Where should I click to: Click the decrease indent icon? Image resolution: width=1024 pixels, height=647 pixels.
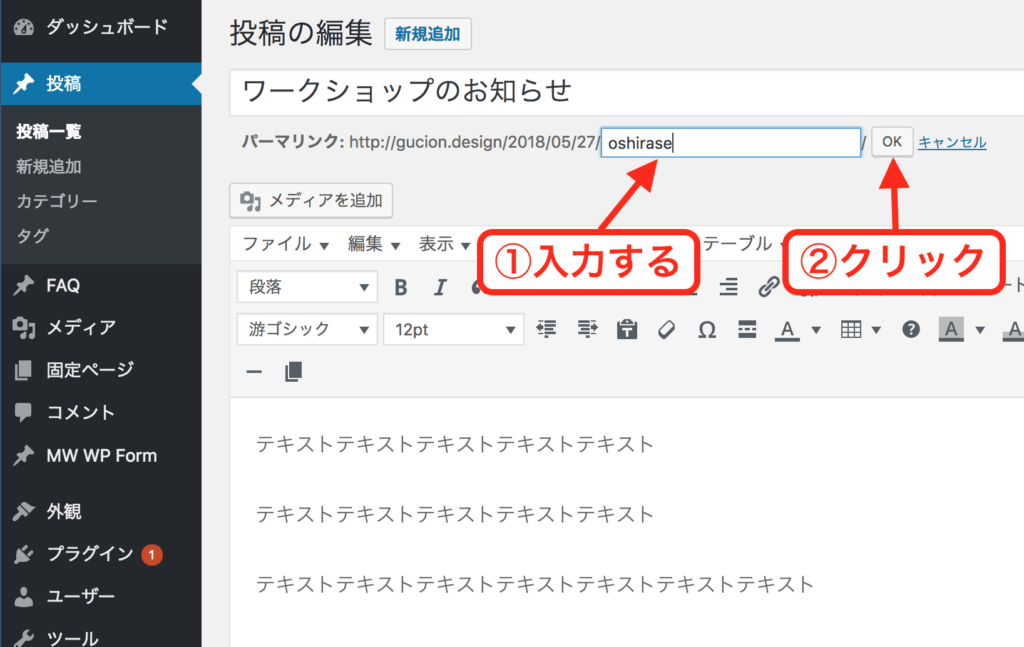546,329
